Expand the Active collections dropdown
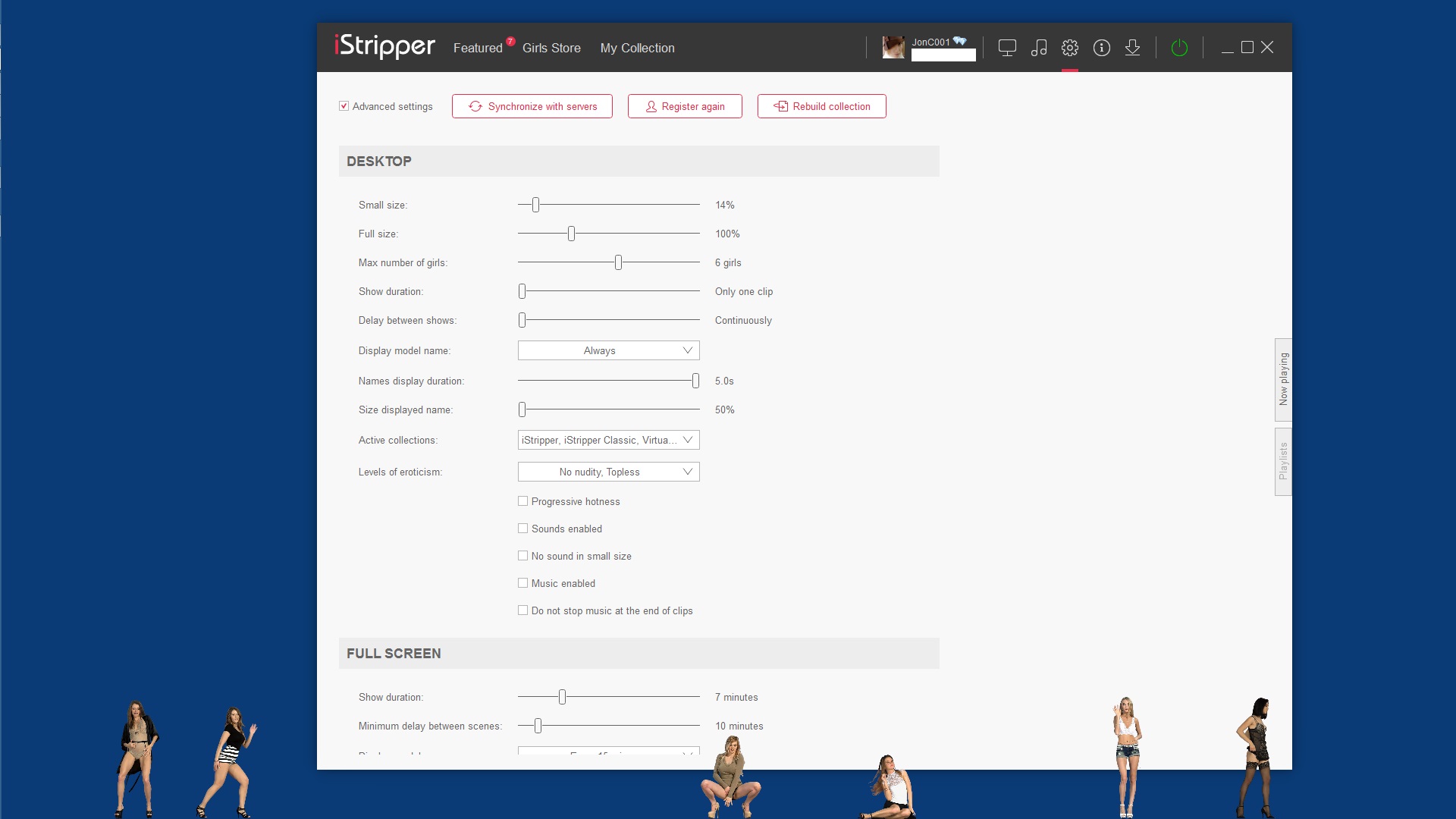Viewport: 1456px width, 819px height. pos(608,440)
